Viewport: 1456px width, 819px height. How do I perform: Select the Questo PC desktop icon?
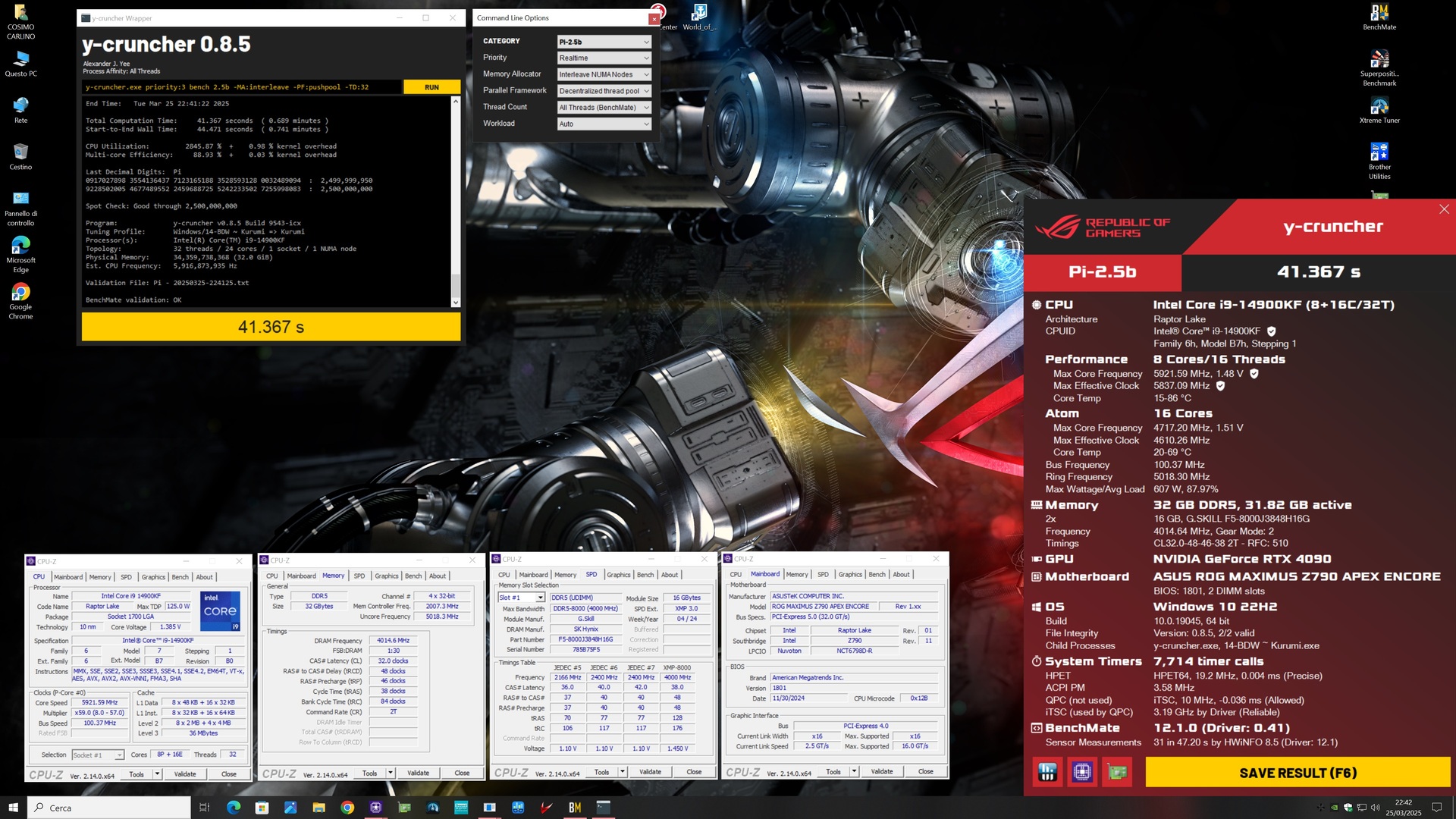coord(20,64)
